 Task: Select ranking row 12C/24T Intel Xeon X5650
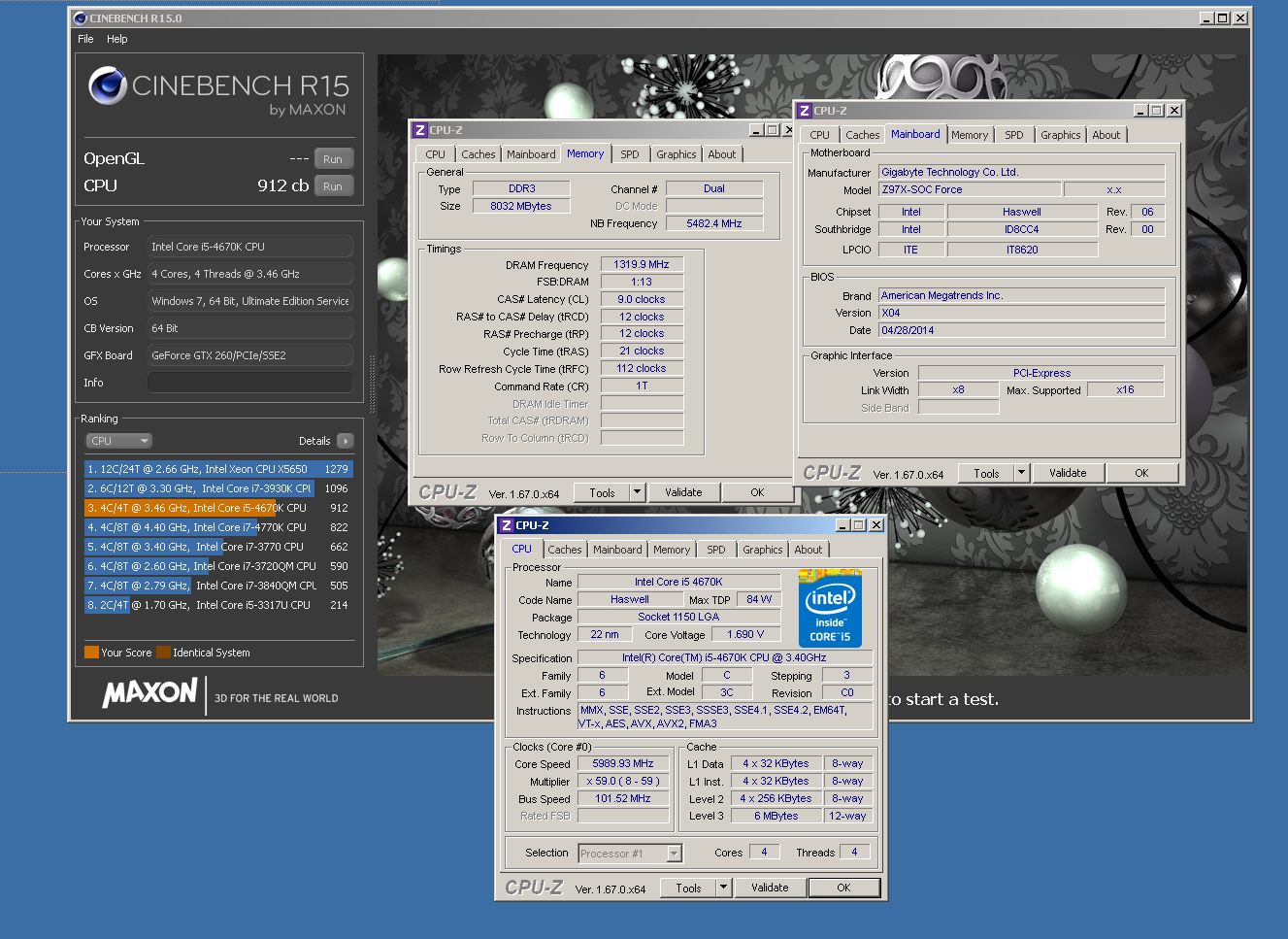(217, 469)
